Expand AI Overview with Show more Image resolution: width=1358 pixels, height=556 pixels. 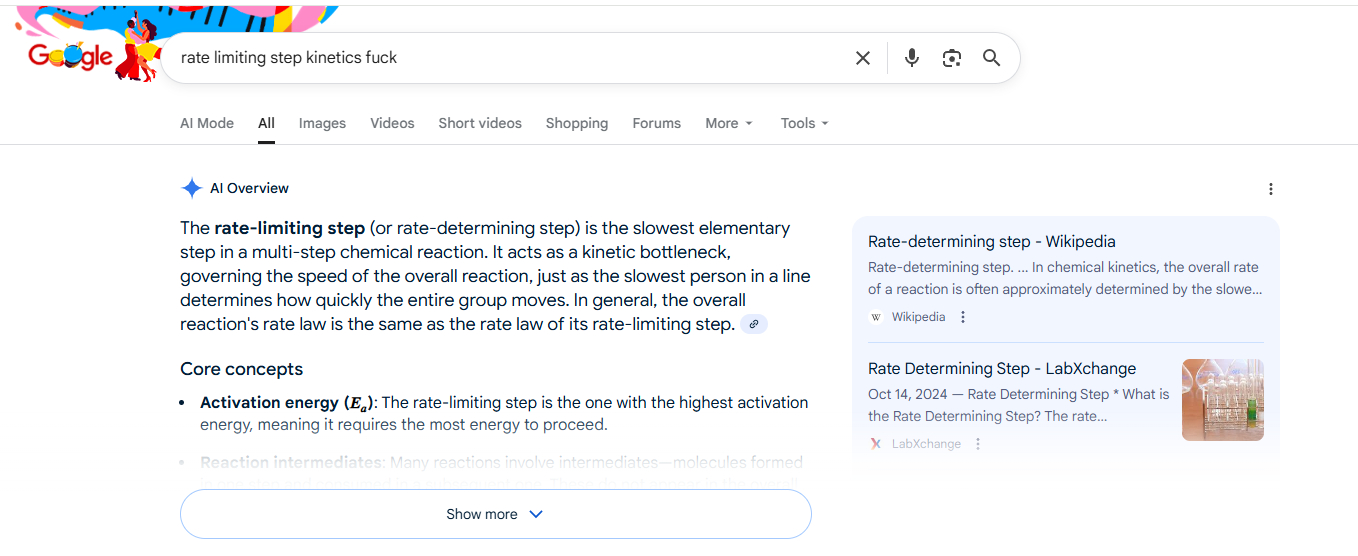pyautogui.click(x=495, y=514)
